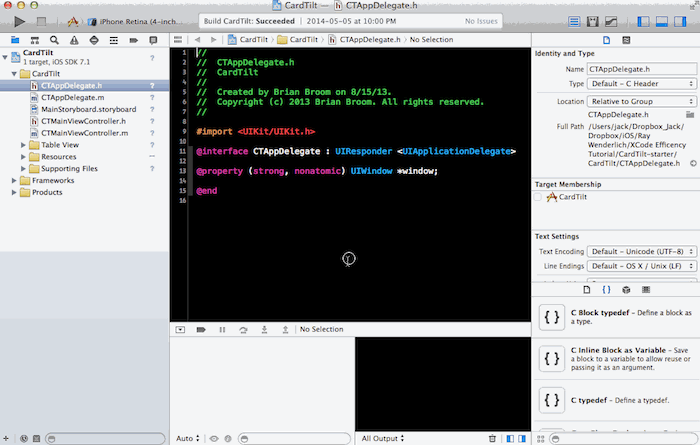Hide the Utilities pane
Screen dimensions: 700x445
tap(680, 21)
